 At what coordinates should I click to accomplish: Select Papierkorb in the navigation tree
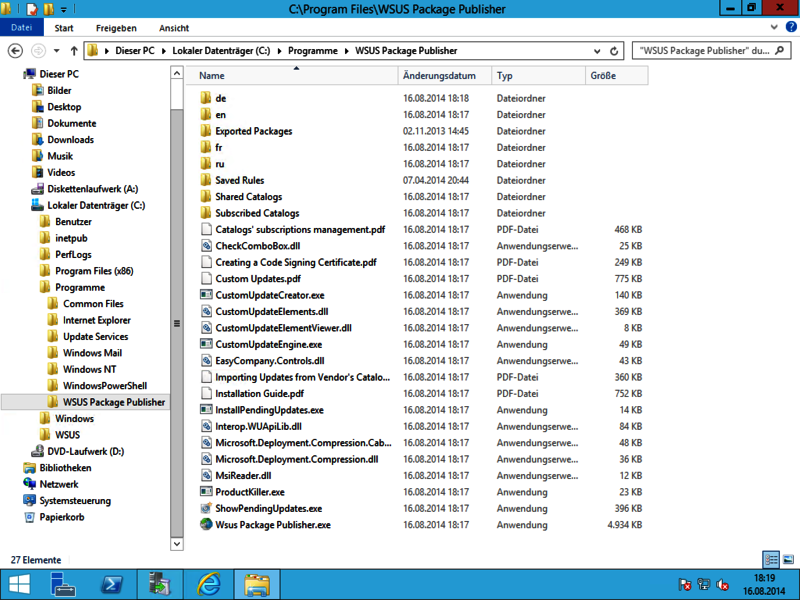[62, 517]
